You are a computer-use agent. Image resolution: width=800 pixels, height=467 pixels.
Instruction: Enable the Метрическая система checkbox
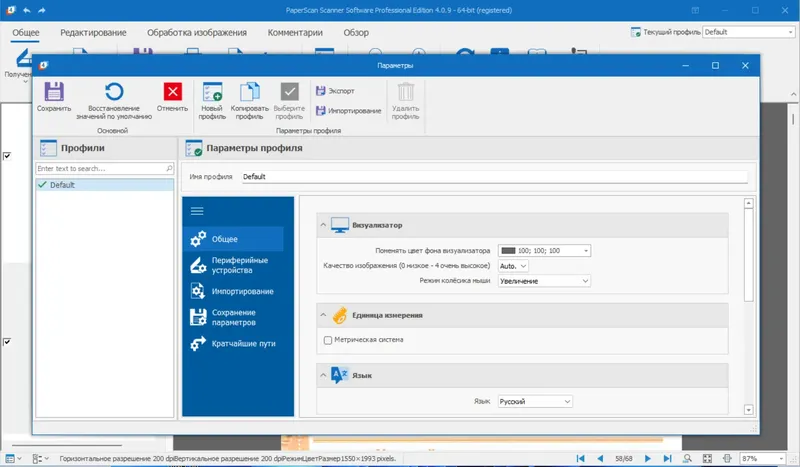328,340
